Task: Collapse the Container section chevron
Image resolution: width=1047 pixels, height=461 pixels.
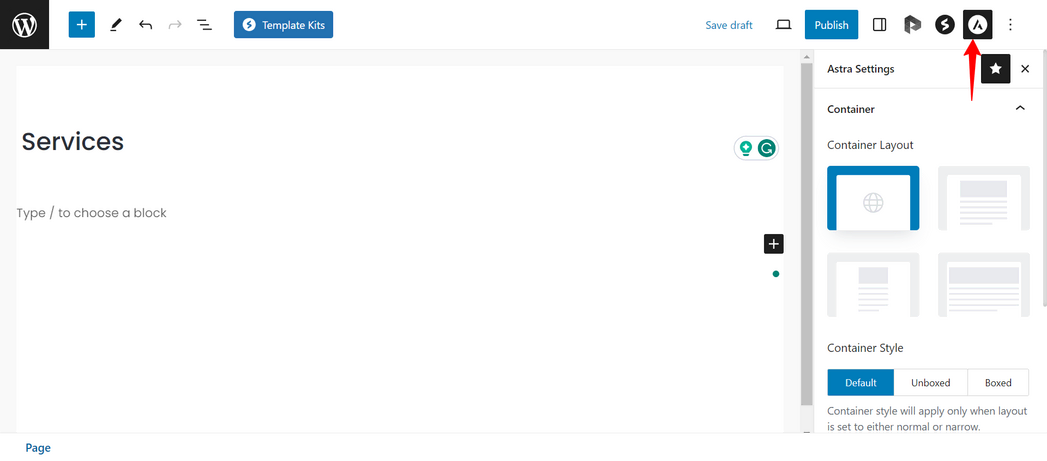Action: pos(1020,109)
